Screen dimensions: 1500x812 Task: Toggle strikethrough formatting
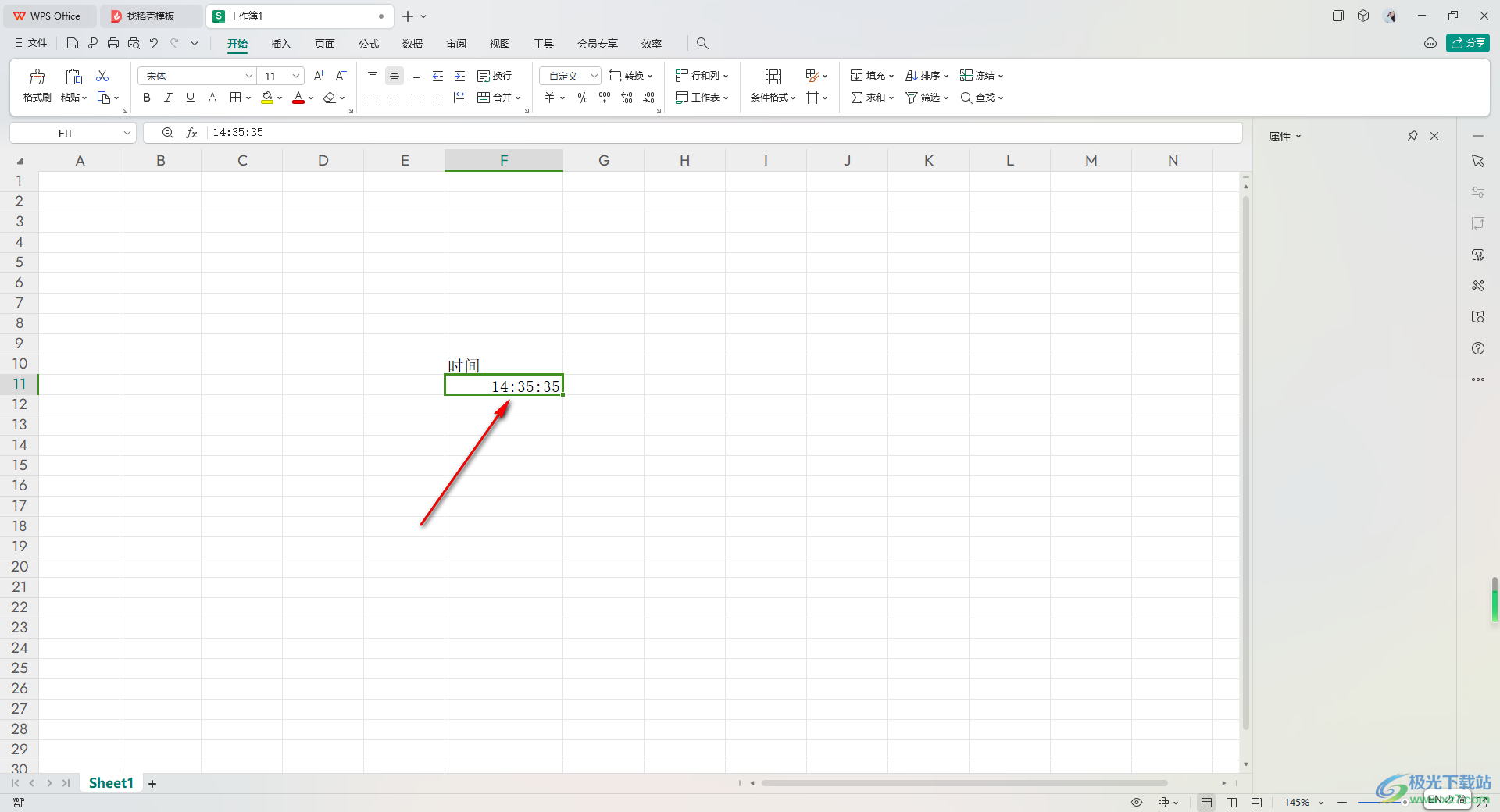(212, 98)
